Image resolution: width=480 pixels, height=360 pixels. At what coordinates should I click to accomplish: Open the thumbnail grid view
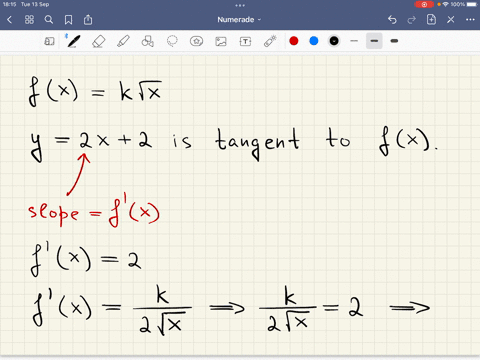[29, 20]
